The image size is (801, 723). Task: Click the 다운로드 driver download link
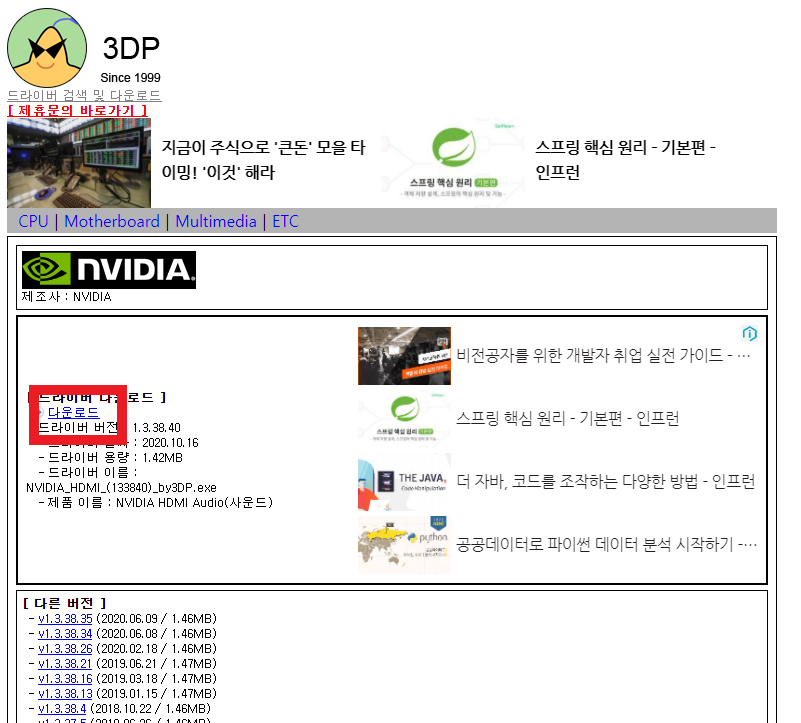coord(74,412)
